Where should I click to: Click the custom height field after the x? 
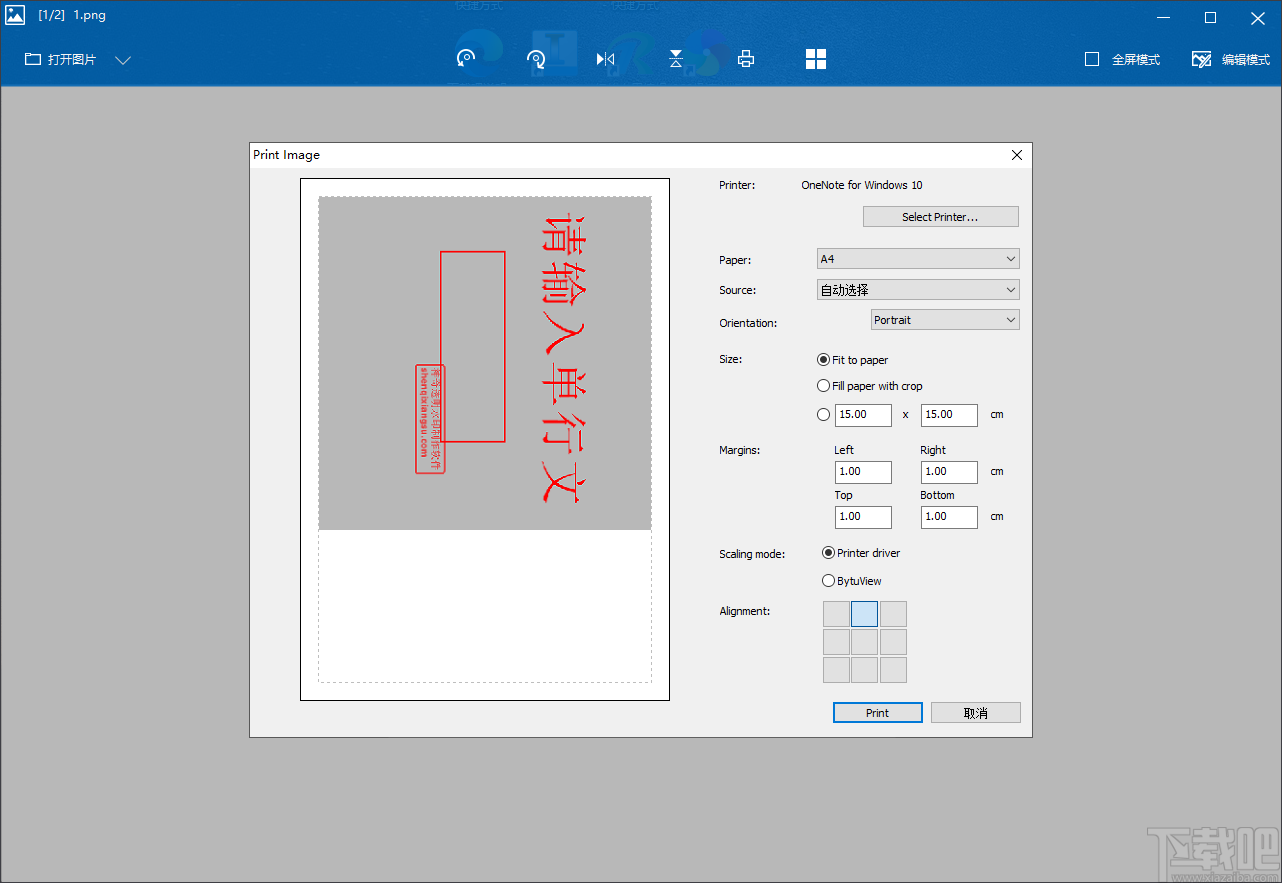[949, 414]
